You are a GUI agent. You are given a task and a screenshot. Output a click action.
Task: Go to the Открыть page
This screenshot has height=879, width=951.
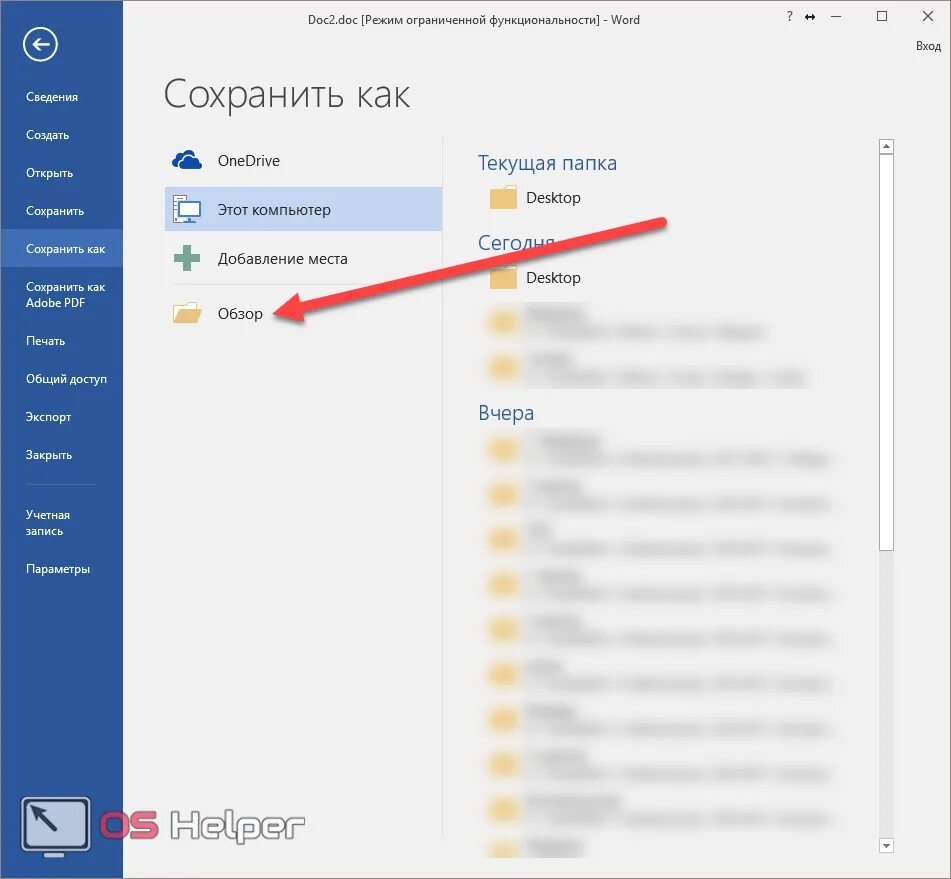(49, 173)
